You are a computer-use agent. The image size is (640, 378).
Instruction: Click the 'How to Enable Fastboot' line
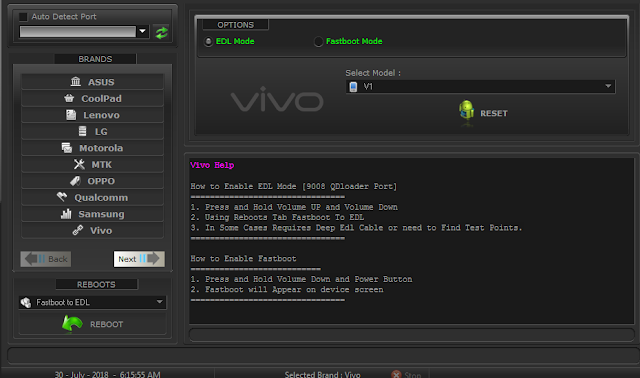point(243,259)
